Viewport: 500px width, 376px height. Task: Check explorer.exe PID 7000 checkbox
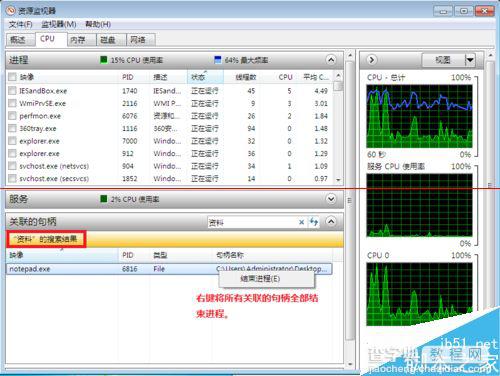click(12, 141)
